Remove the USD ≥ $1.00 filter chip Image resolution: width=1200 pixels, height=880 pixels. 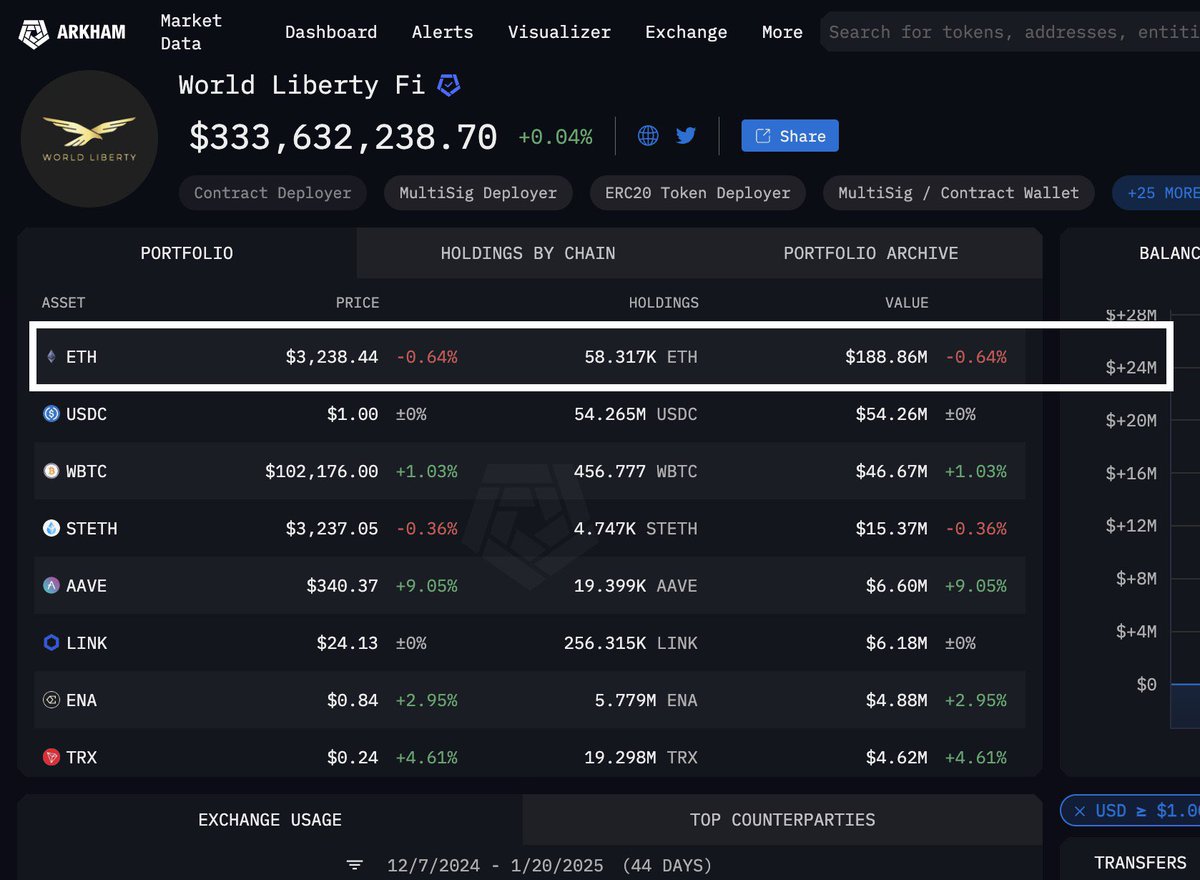pyautogui.click(x=1080, y=811)
